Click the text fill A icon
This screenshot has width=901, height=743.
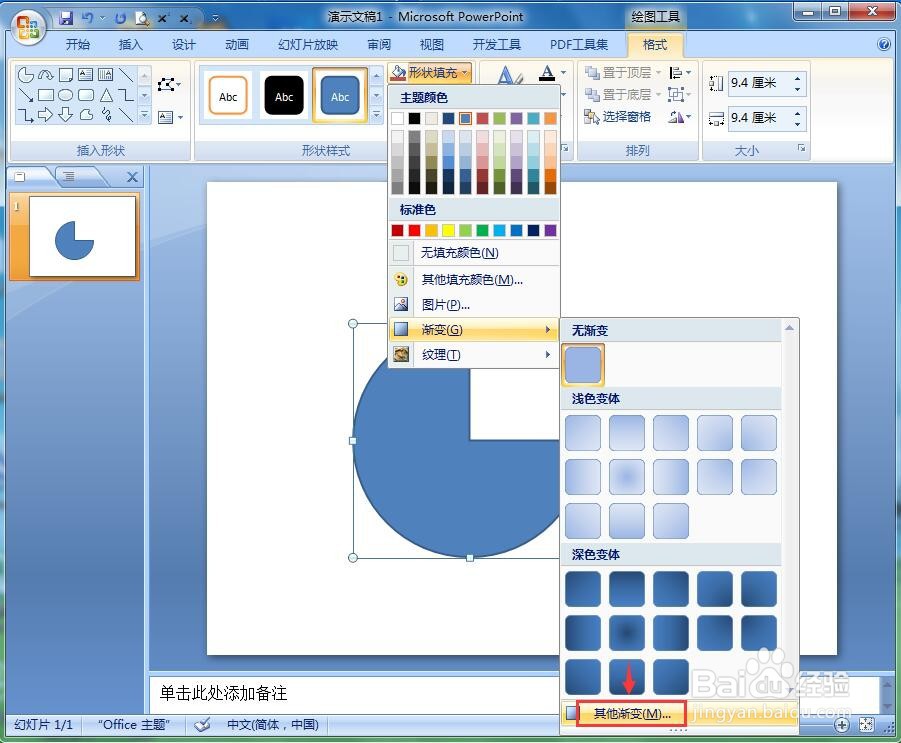click(548, 73)
